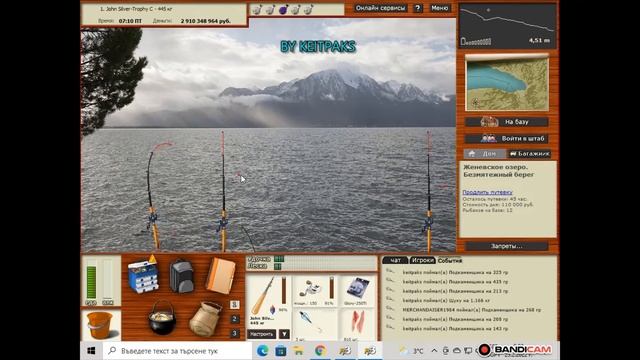Click the Войти в штаб button
This screenshot has width=640, height=360.
click(x=507, y=138)
